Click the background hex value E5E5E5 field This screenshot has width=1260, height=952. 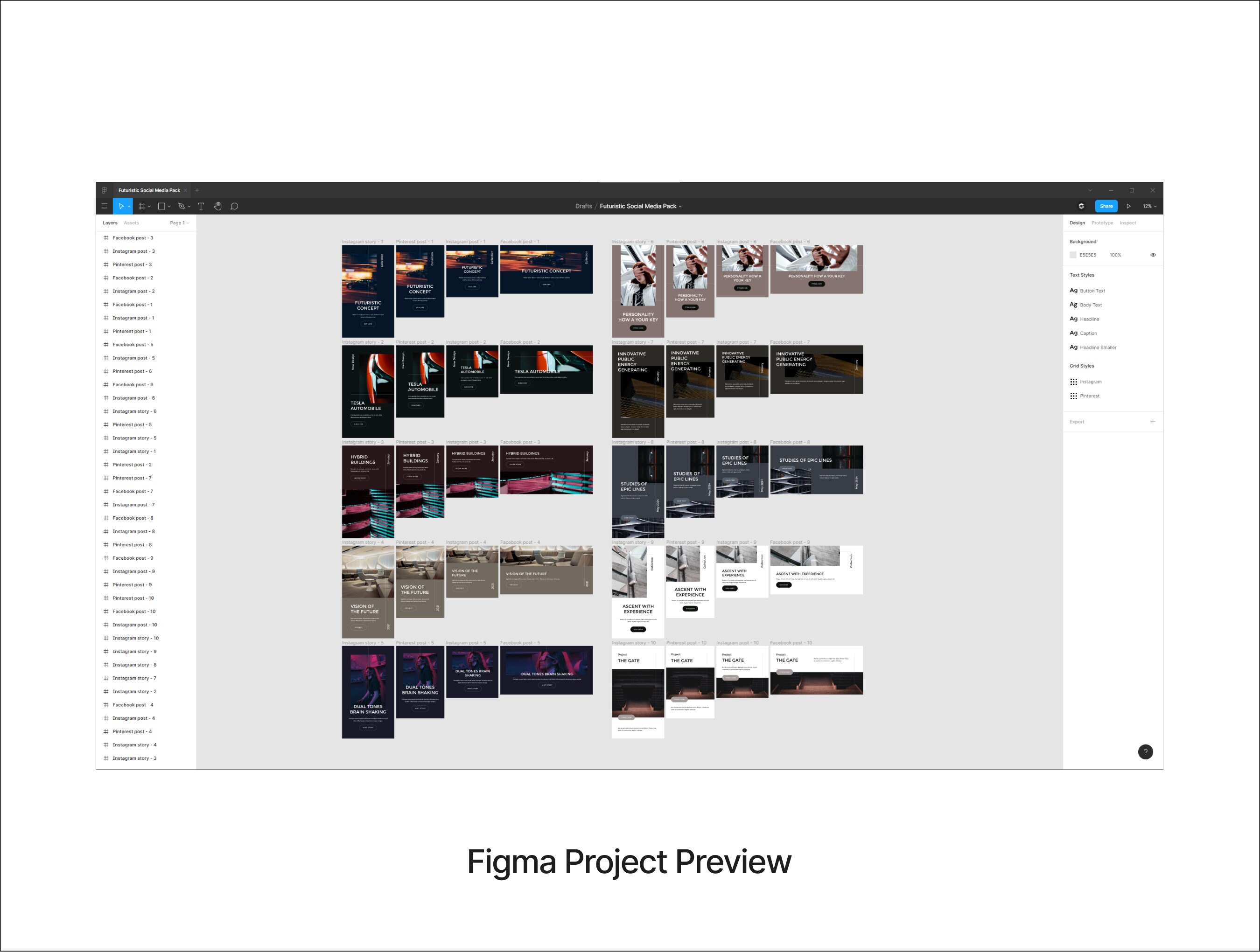(1088, 255)
